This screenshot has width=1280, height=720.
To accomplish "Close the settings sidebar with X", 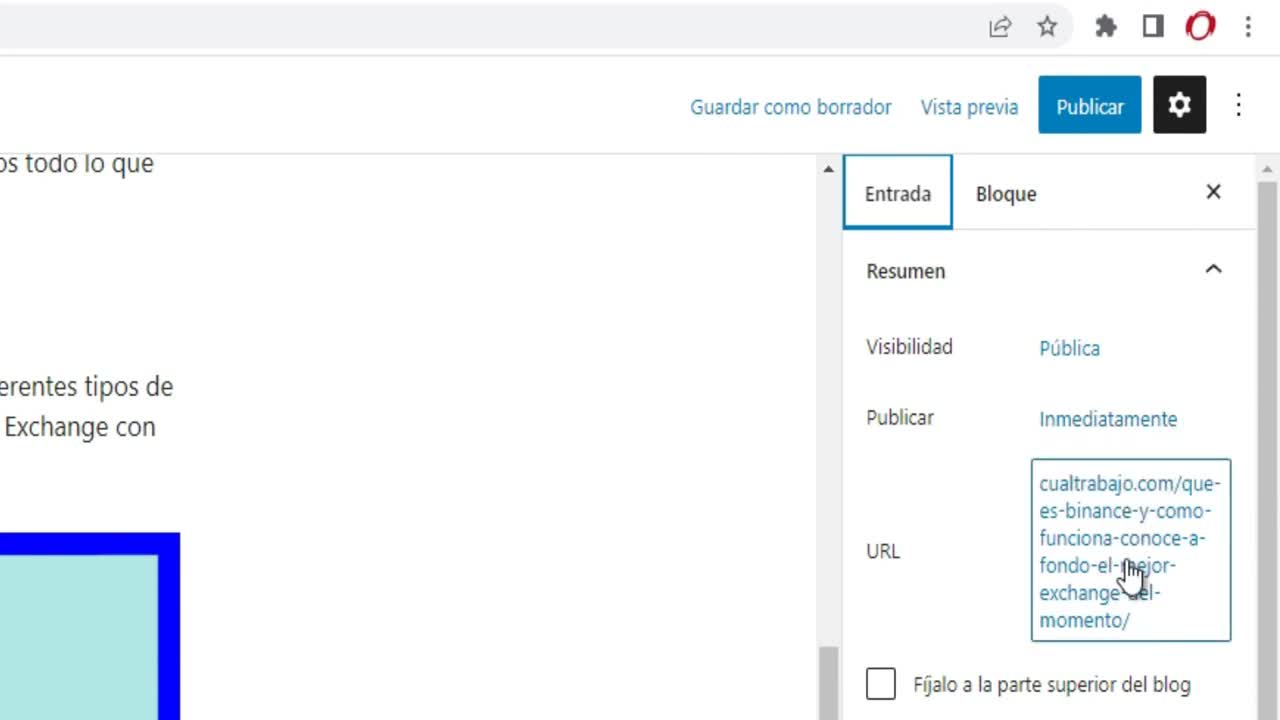I will (x=1213, y=192).
